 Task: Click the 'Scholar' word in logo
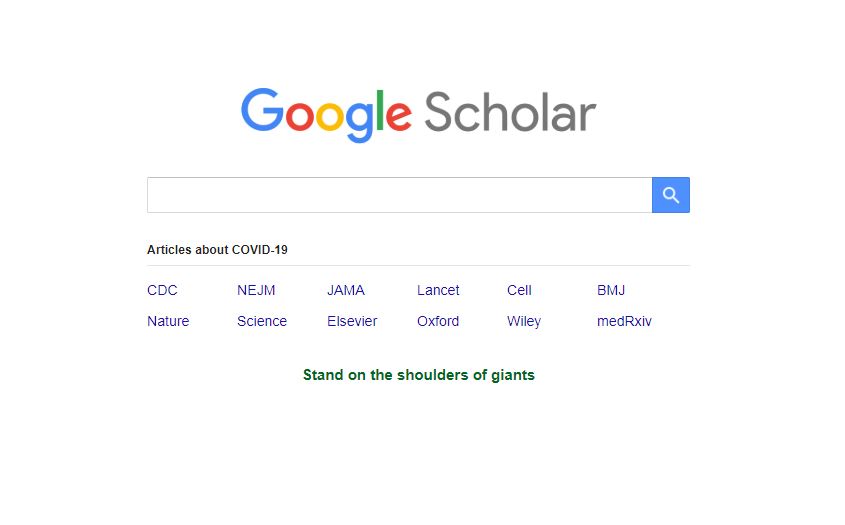[510, 112]
